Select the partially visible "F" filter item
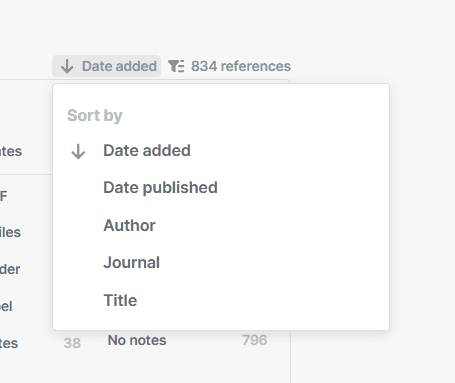This screenshot has width=455, height=383. tap(4, 196)
